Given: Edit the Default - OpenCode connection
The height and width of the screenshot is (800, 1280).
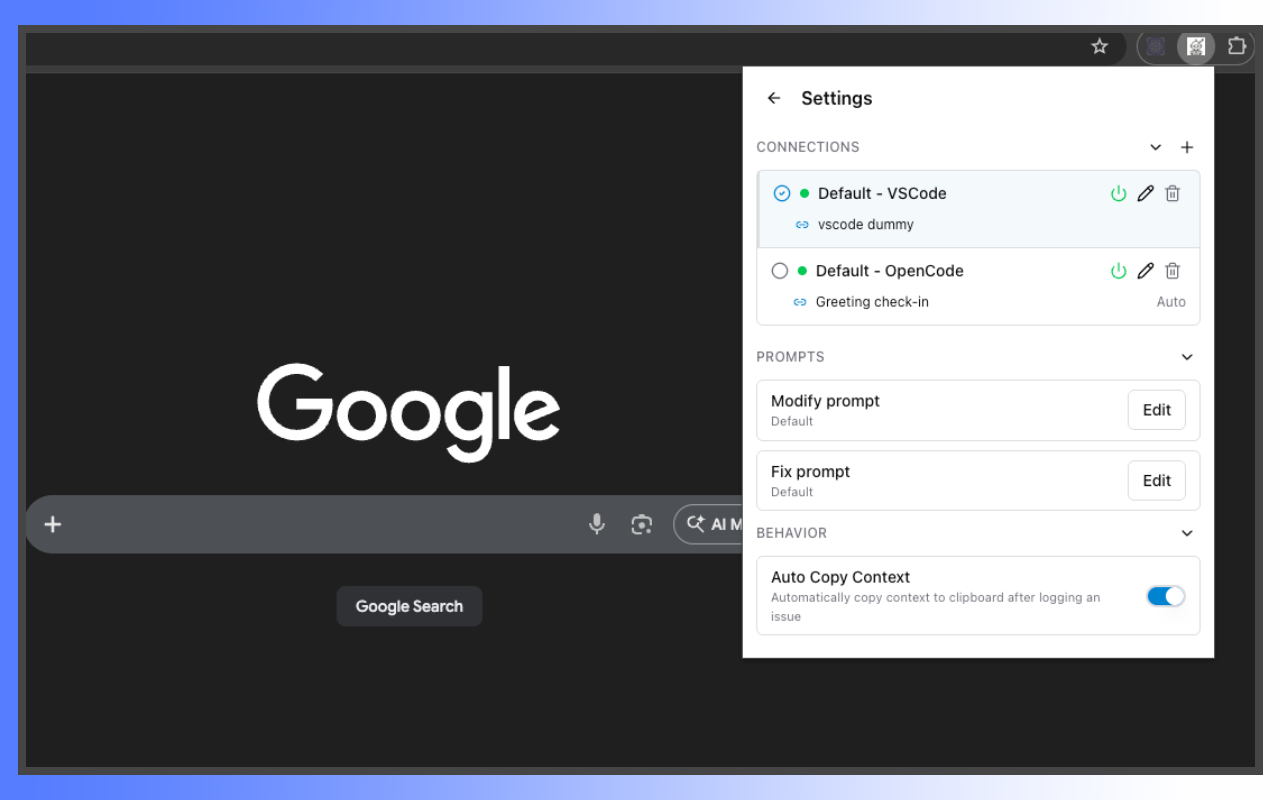Looking at the screenshot, I should pyautogui.click(x=1146, y=270).
